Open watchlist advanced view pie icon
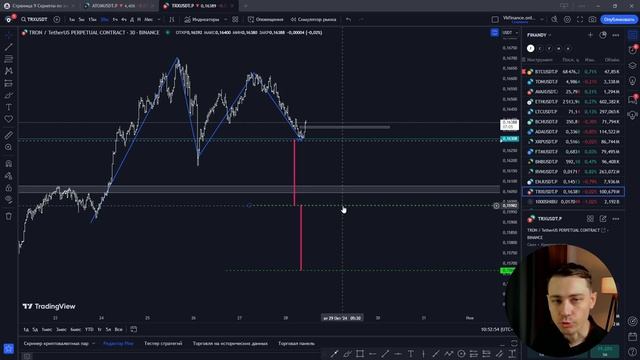This screenshot has height=360, width=640. [603, 35]
